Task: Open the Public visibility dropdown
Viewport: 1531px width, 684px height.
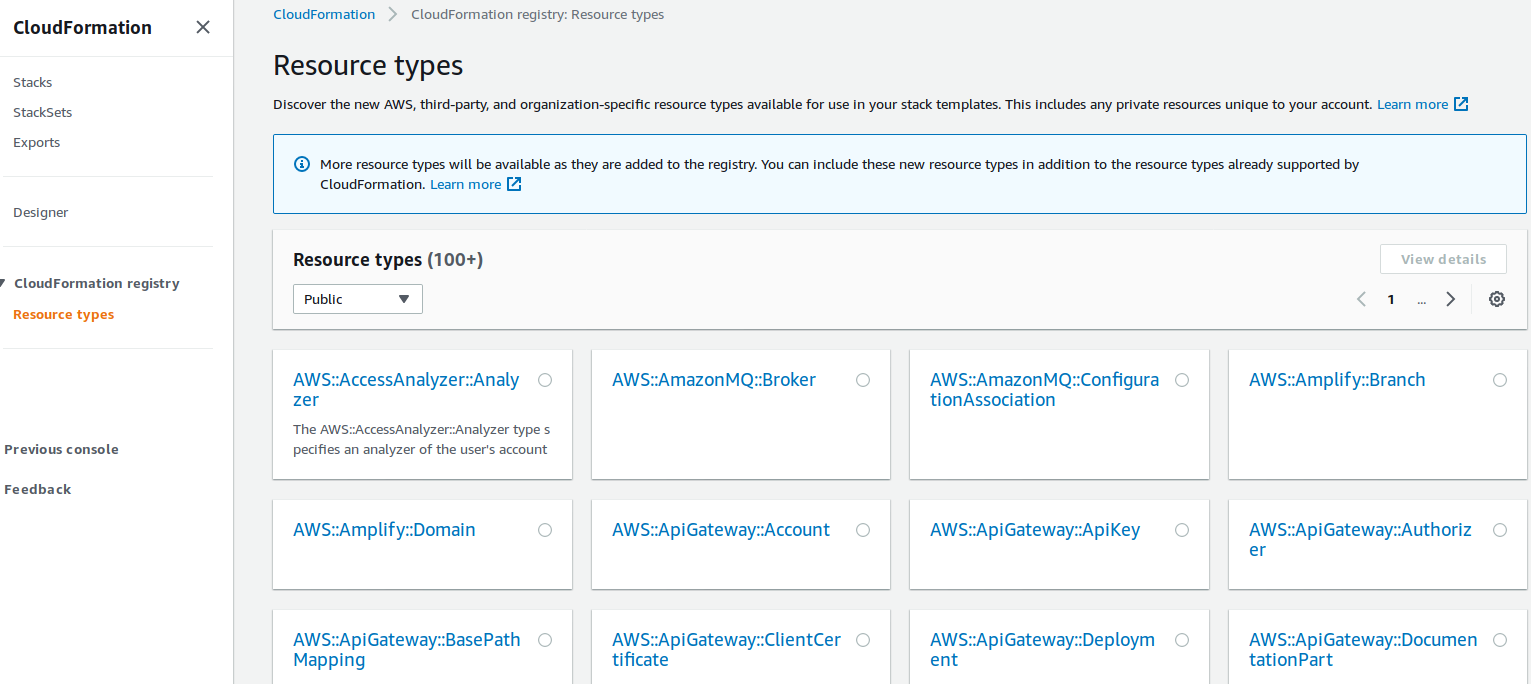Action: pos(357,298)
